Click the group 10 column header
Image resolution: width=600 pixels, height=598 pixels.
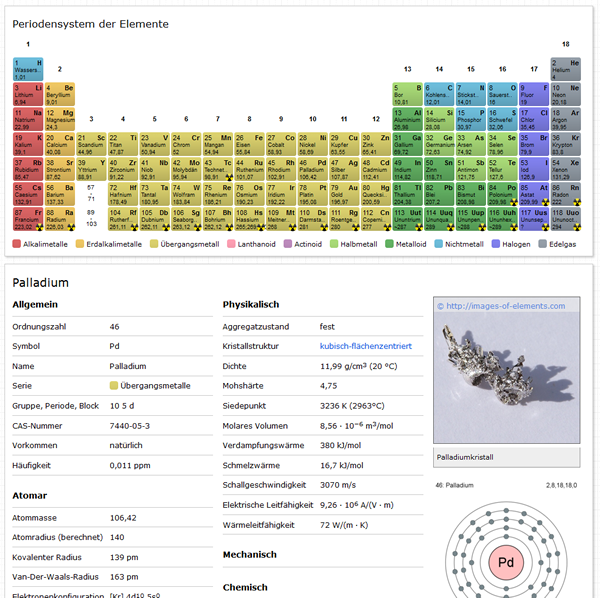313,119
